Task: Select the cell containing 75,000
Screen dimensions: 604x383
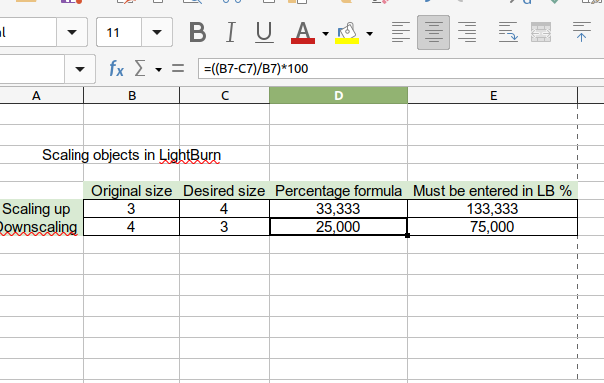Action: pyautogui.click(x=493, y=227)
